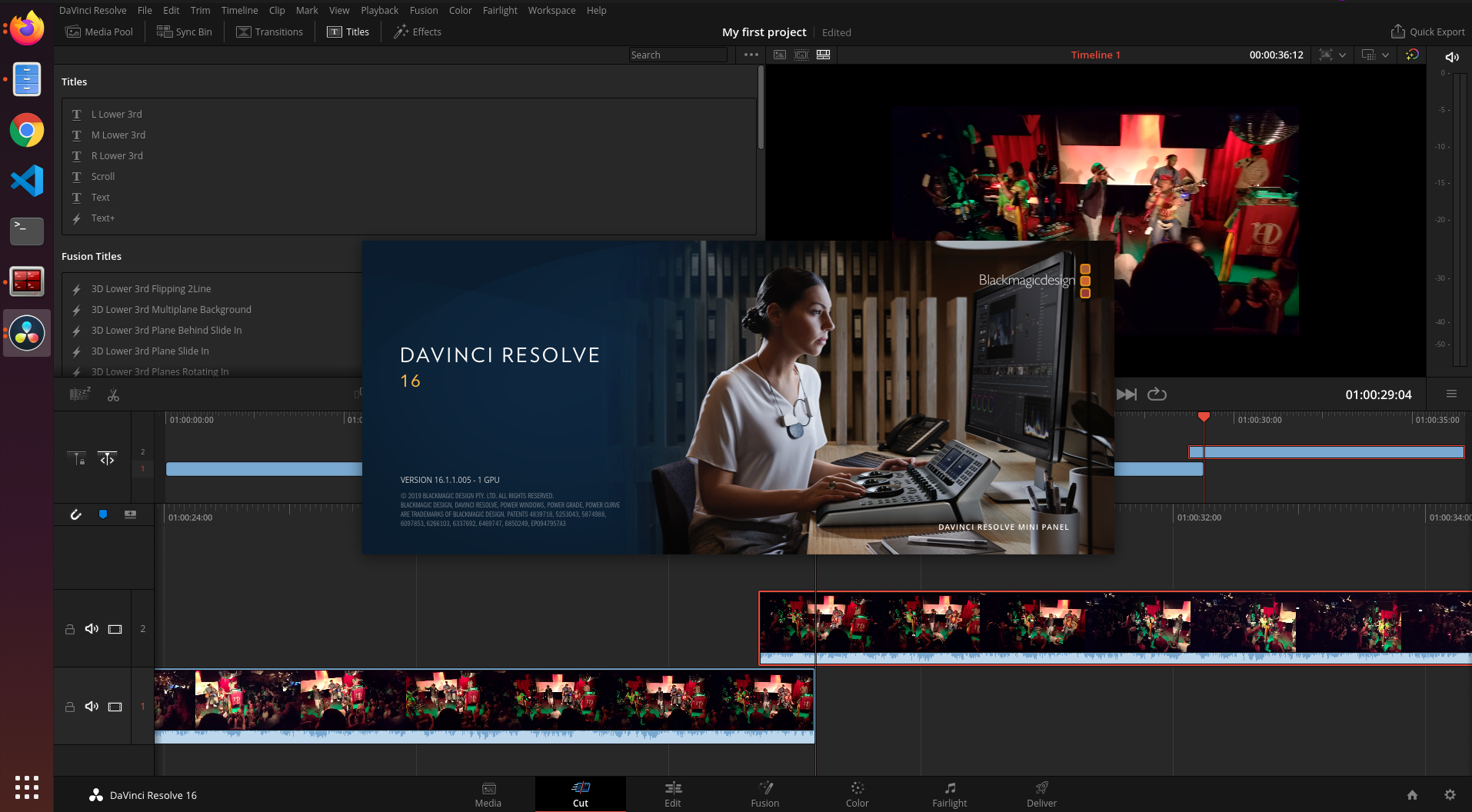Select the Scroll title
The height and width of the screenshot is (812, 1472).
(102, 176)
